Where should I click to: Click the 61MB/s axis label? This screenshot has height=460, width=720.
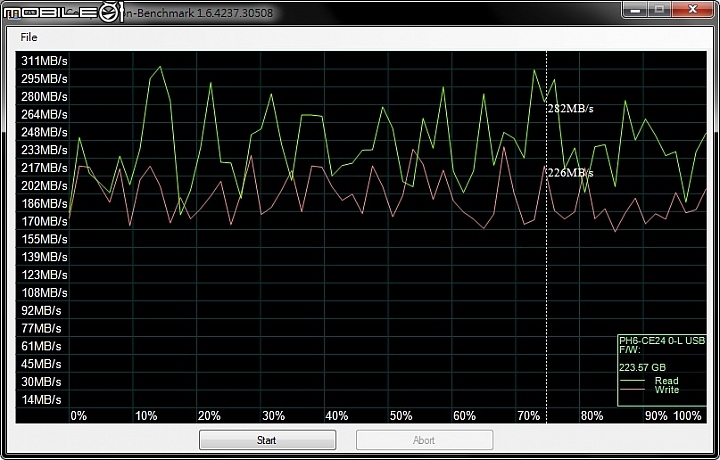click(41, 346)
